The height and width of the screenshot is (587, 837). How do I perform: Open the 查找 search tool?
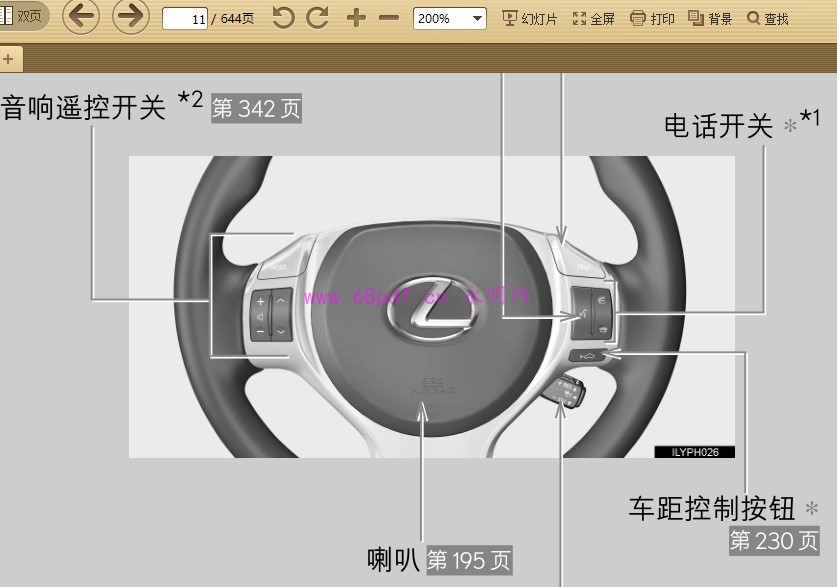coord(768,19)
